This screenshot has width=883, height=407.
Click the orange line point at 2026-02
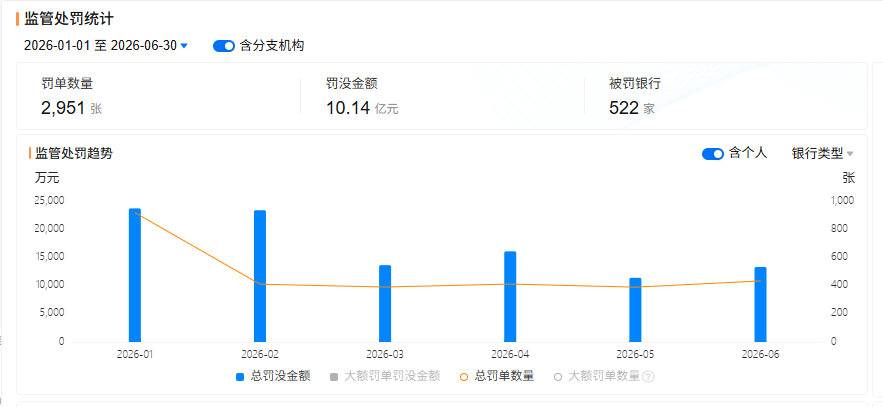[x=260, y=284]
